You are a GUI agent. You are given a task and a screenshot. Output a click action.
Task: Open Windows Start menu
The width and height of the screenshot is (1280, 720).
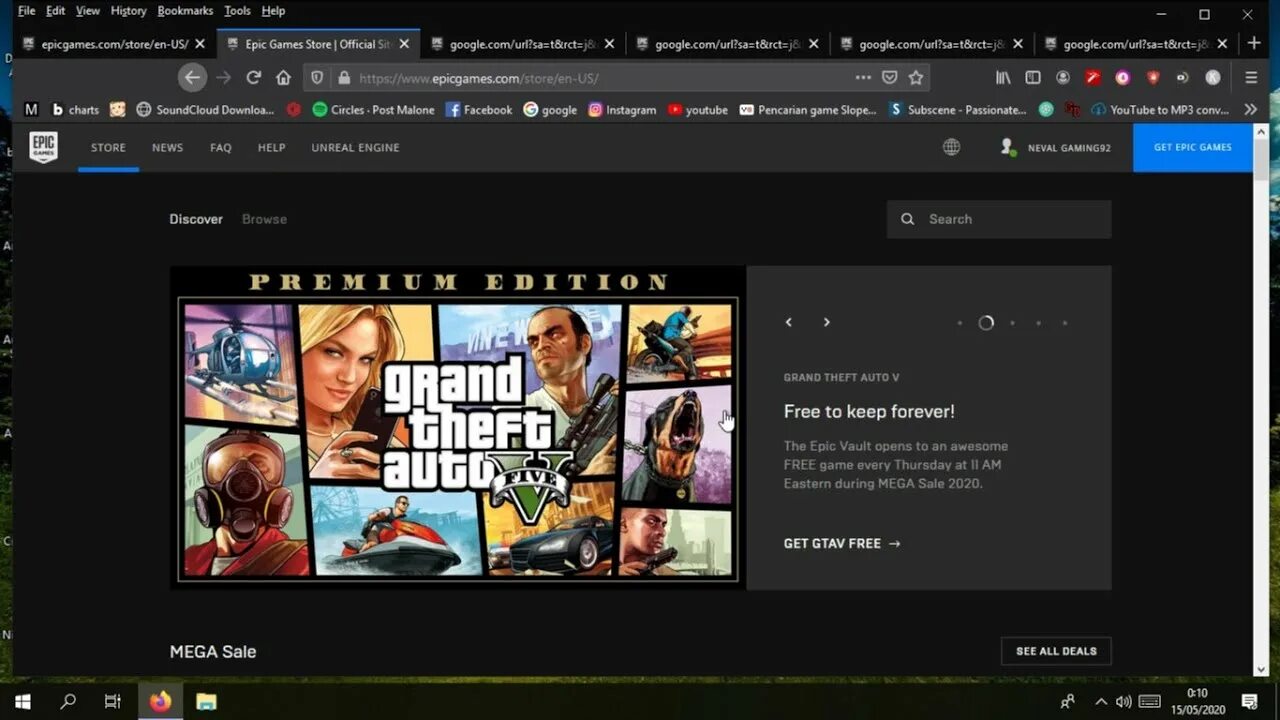coord(23,701)
